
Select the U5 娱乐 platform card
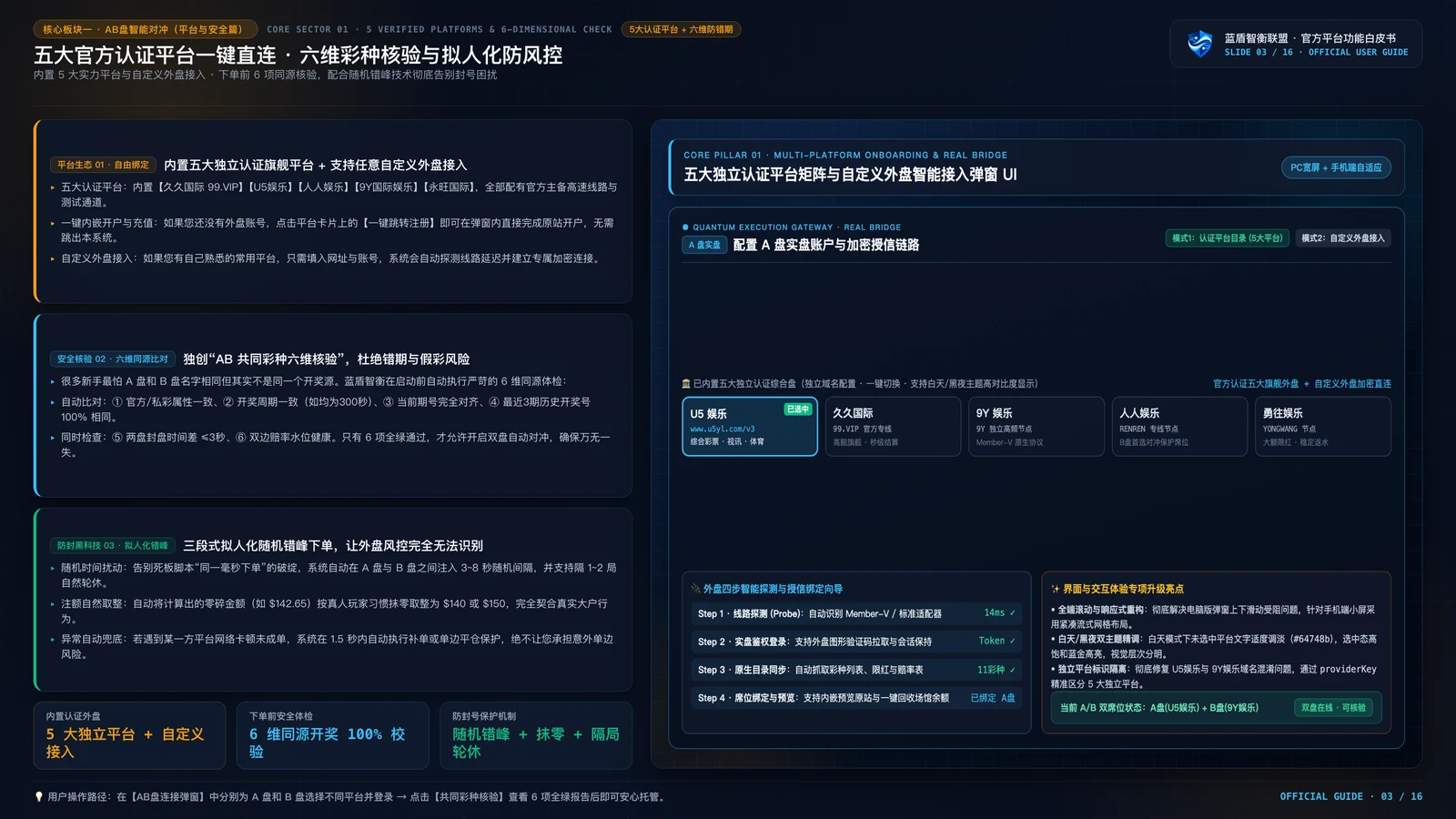(750, 427)
